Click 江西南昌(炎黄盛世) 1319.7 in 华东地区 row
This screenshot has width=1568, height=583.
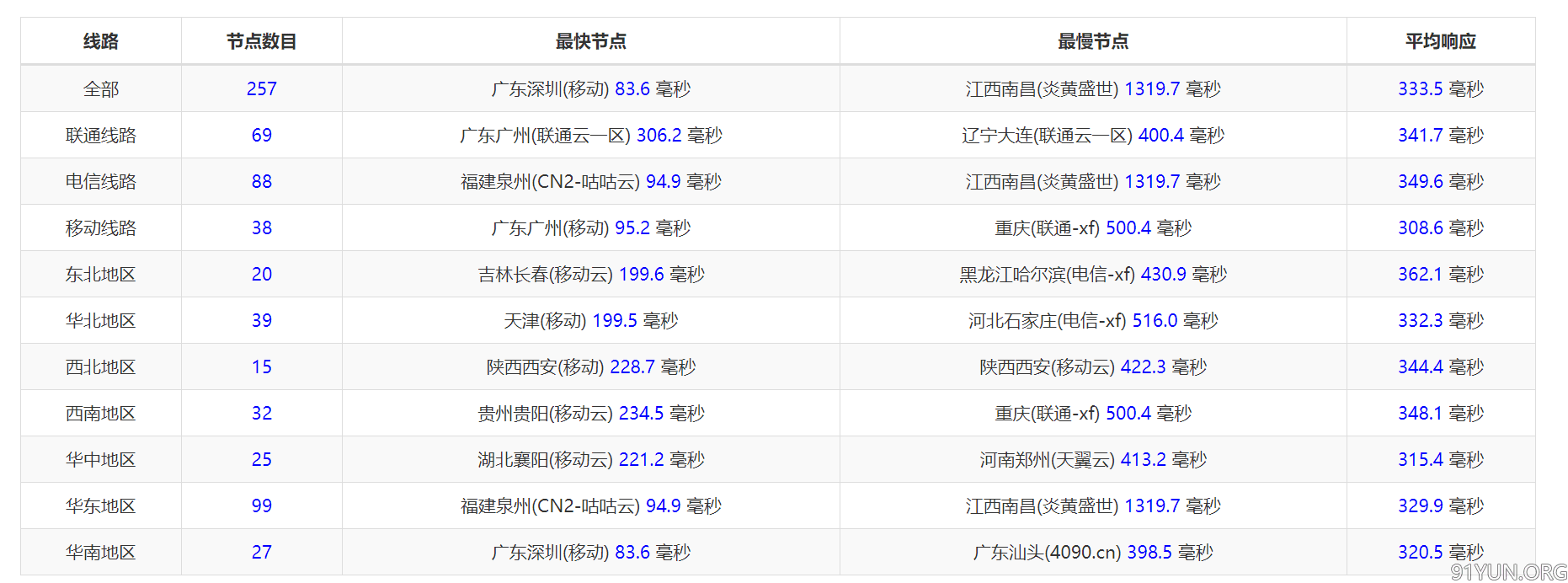point(1093,505)
